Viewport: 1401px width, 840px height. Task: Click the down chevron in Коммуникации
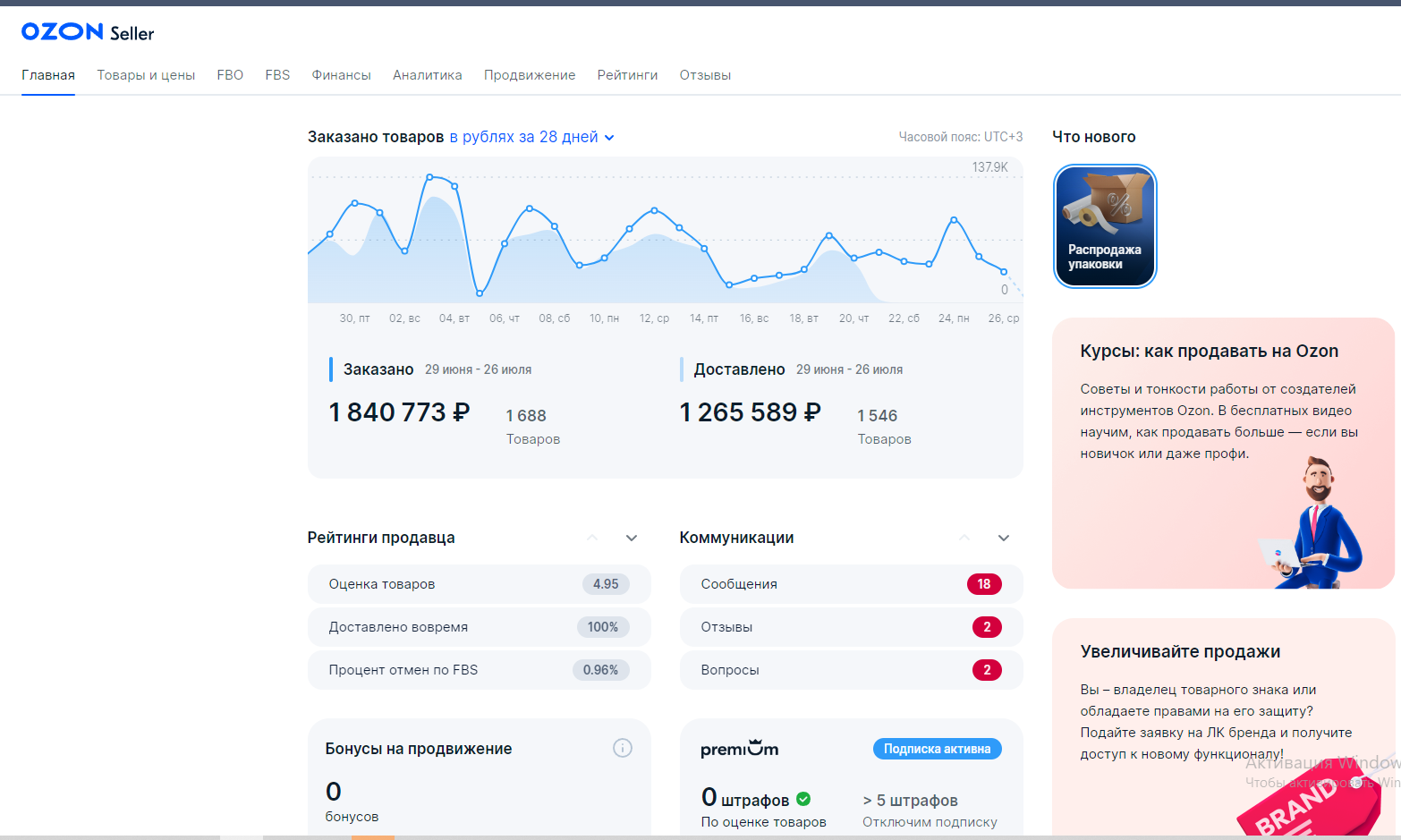1004,538
